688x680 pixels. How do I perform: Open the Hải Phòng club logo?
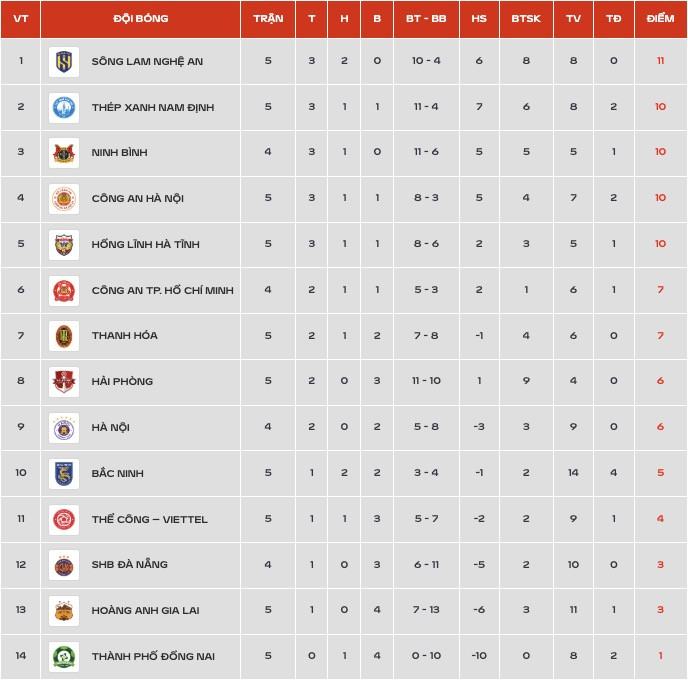[64, 382]
